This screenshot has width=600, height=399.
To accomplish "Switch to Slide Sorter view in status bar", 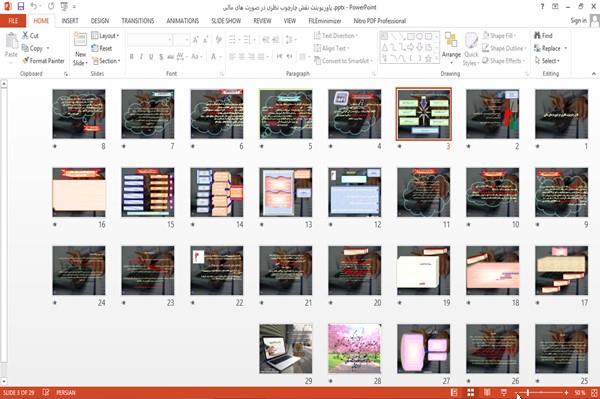I will pyautogui.click(x=471, y=392).
